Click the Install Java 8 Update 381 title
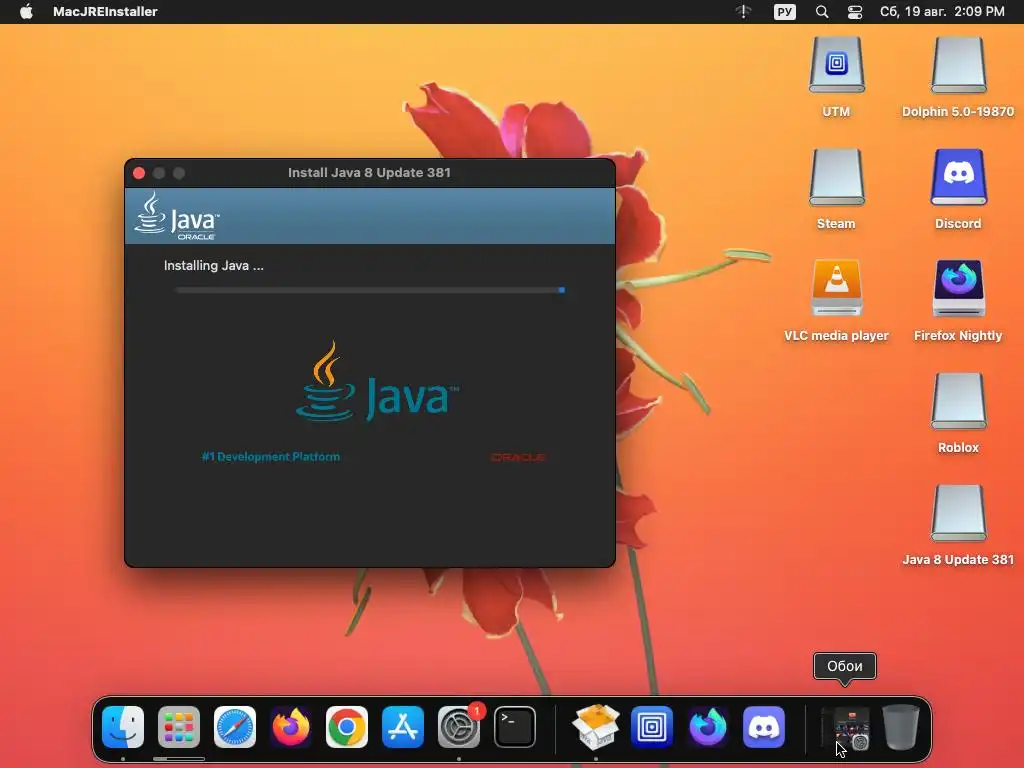The width and height of the screenshot is (1024, 768). [370, 172]
